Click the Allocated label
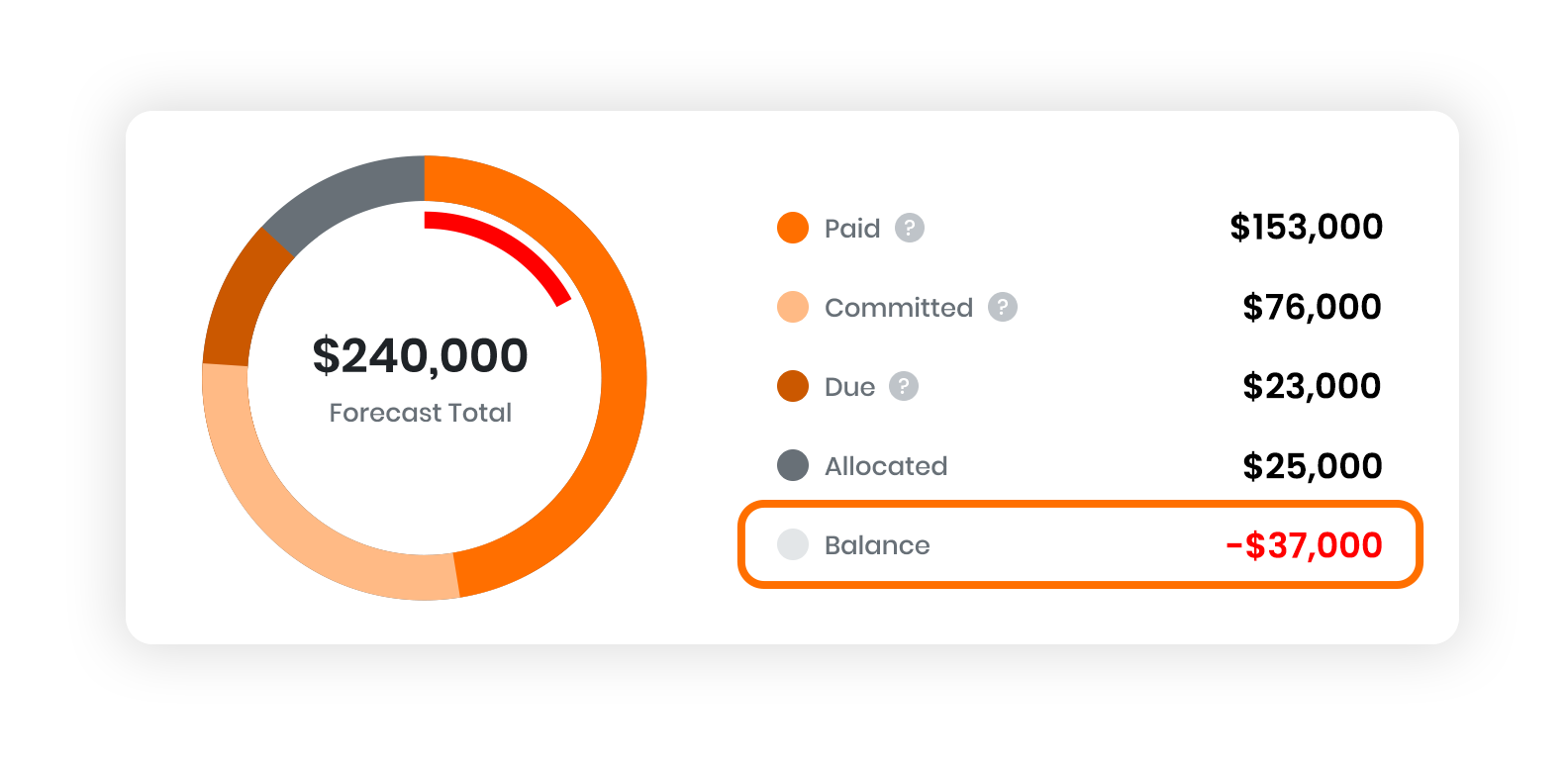 [x=886, y=466]
